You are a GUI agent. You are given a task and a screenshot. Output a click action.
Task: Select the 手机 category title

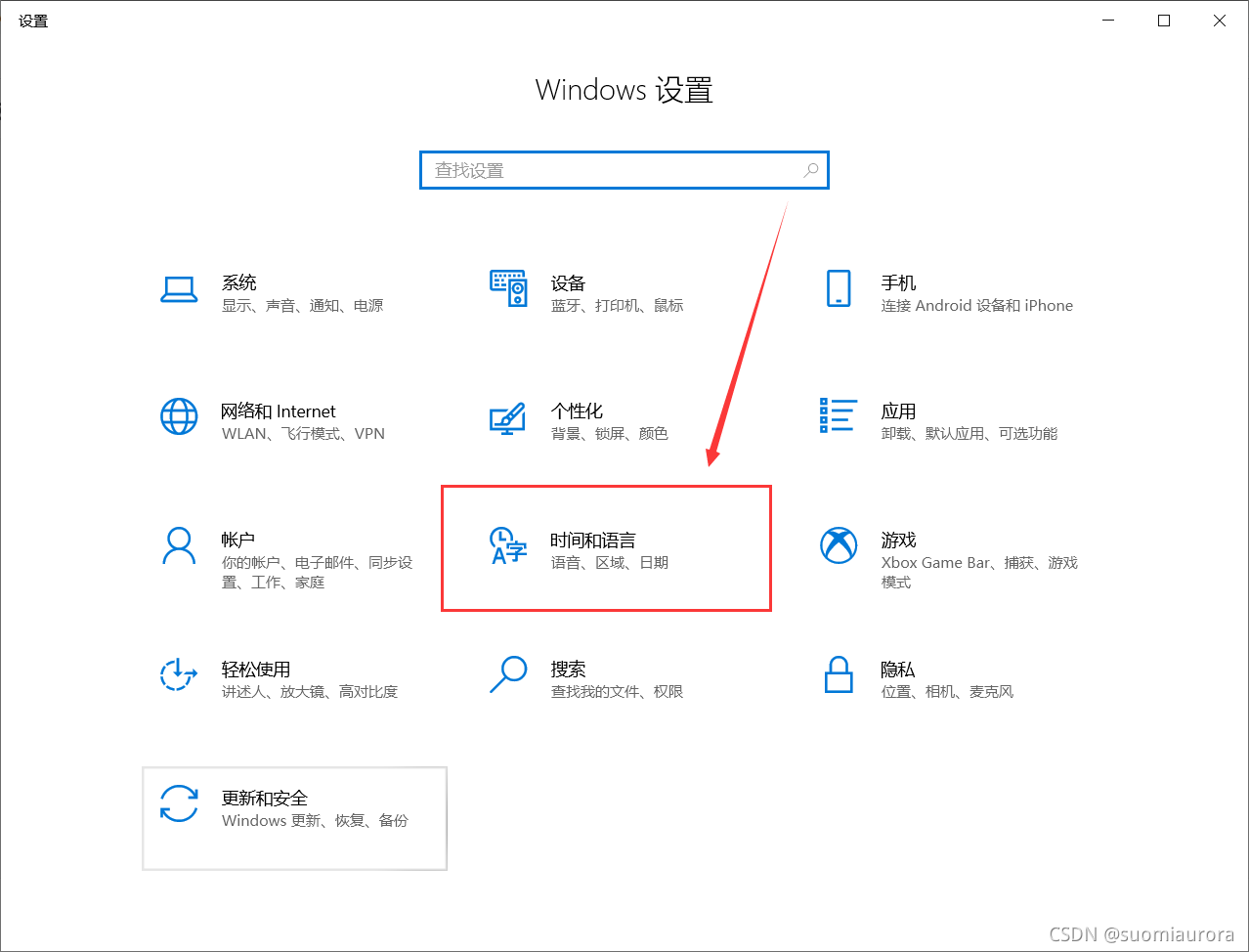pyautogui.click(x=899, y=282)
